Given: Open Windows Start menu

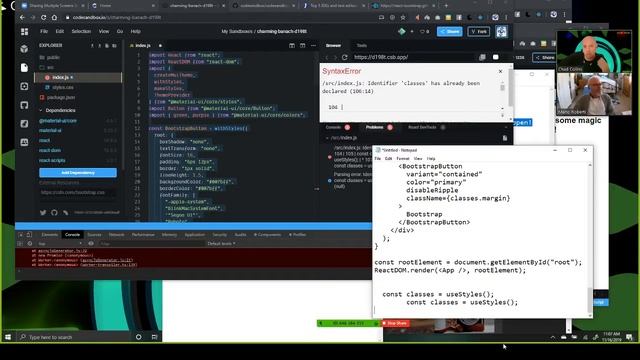Looking at the screenshot, I should 8,337.
